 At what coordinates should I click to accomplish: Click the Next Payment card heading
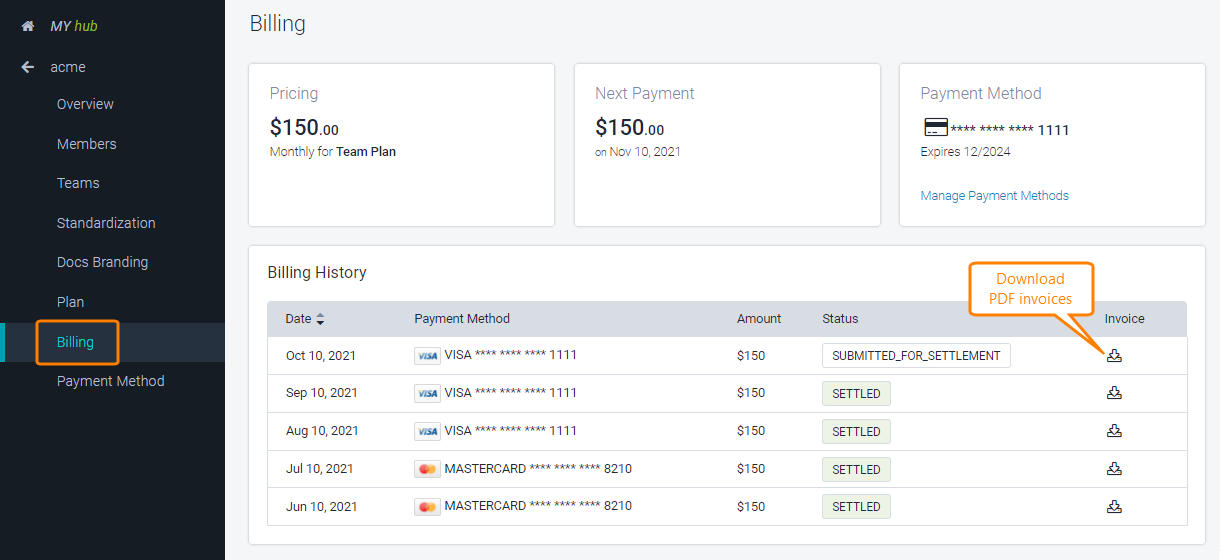[645, 93]
